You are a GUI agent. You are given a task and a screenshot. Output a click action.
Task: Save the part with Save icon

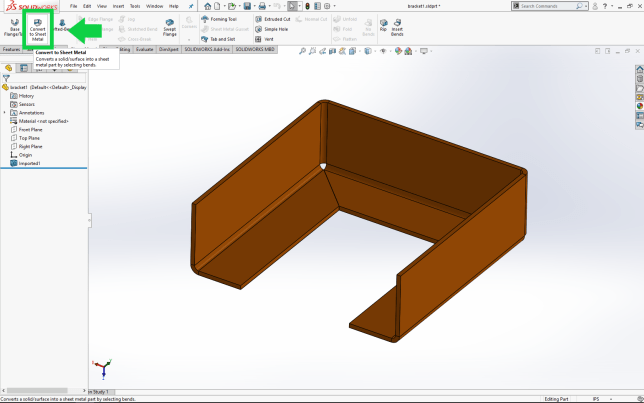tap(247, 6)
